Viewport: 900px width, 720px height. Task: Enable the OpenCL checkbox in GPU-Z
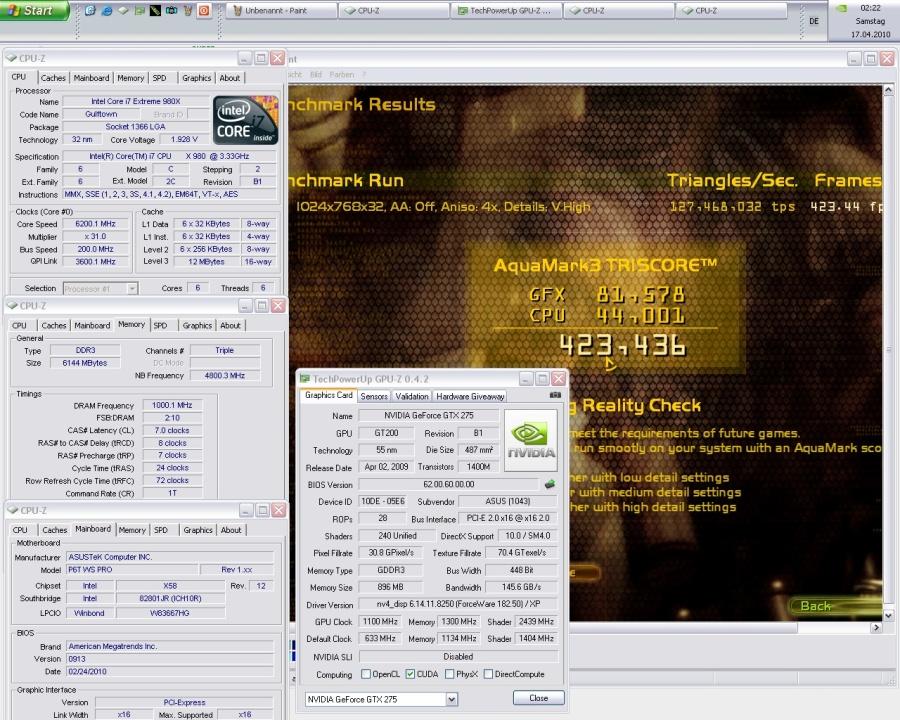pos(366,674)
